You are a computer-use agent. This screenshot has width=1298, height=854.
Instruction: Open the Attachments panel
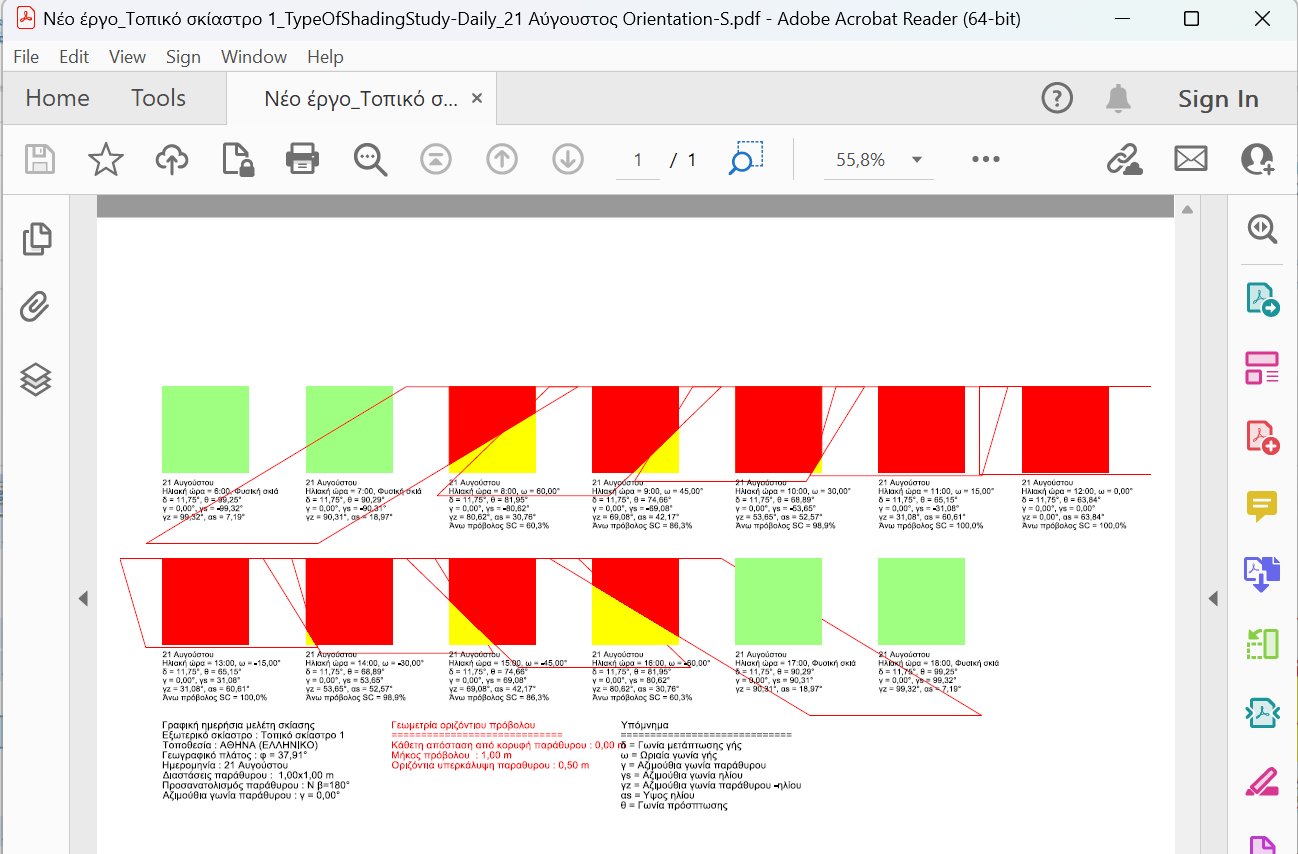tap(36, 309)
